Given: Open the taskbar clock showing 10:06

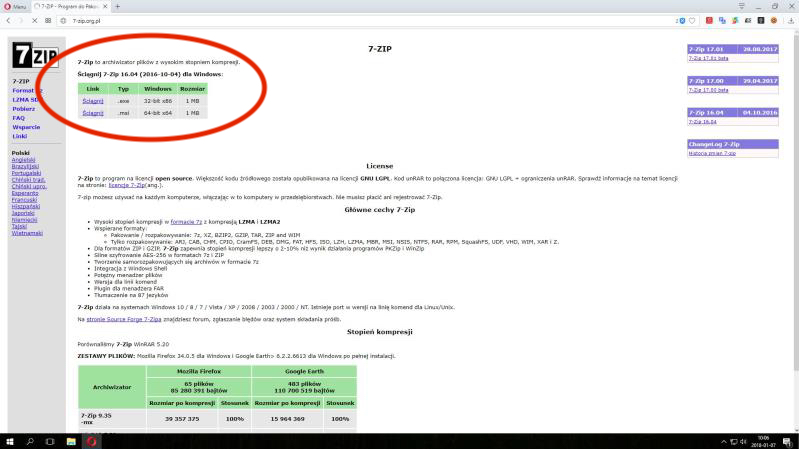Looking at the screenshot, I should click(x=763, y=441).
